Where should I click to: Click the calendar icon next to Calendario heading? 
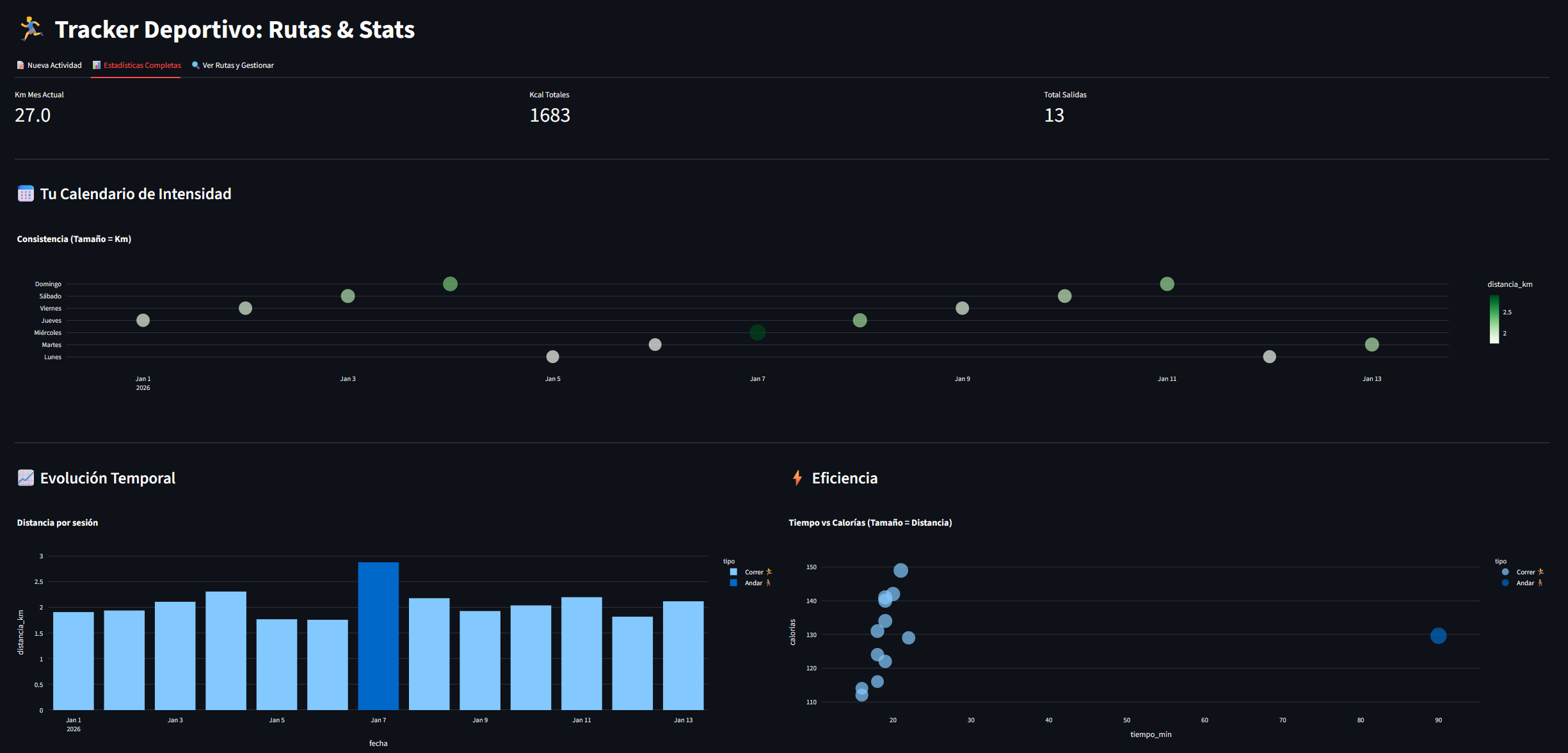click(x=26, y=193)
